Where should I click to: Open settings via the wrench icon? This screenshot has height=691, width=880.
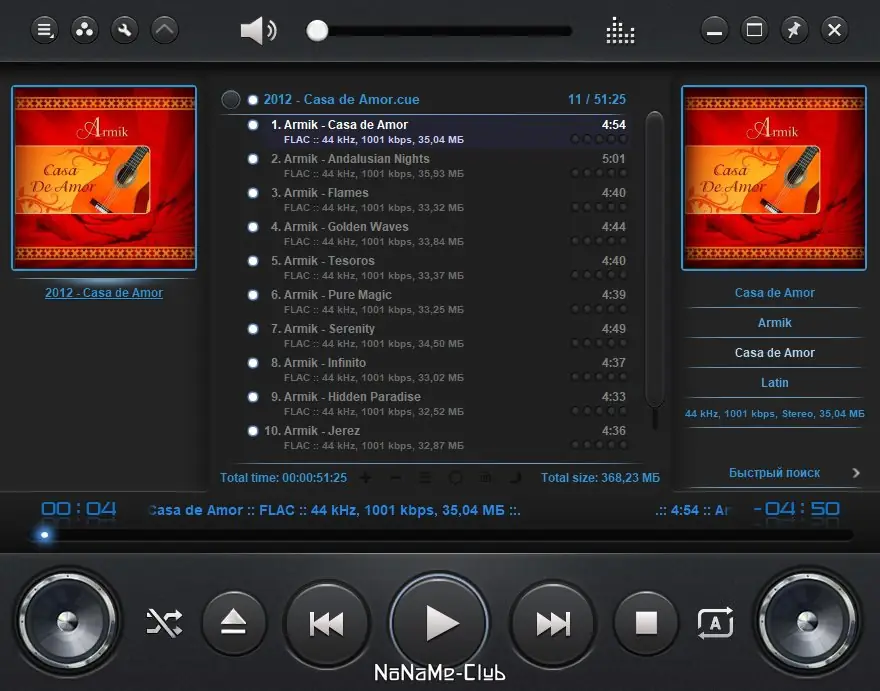[x=125, y=30]
